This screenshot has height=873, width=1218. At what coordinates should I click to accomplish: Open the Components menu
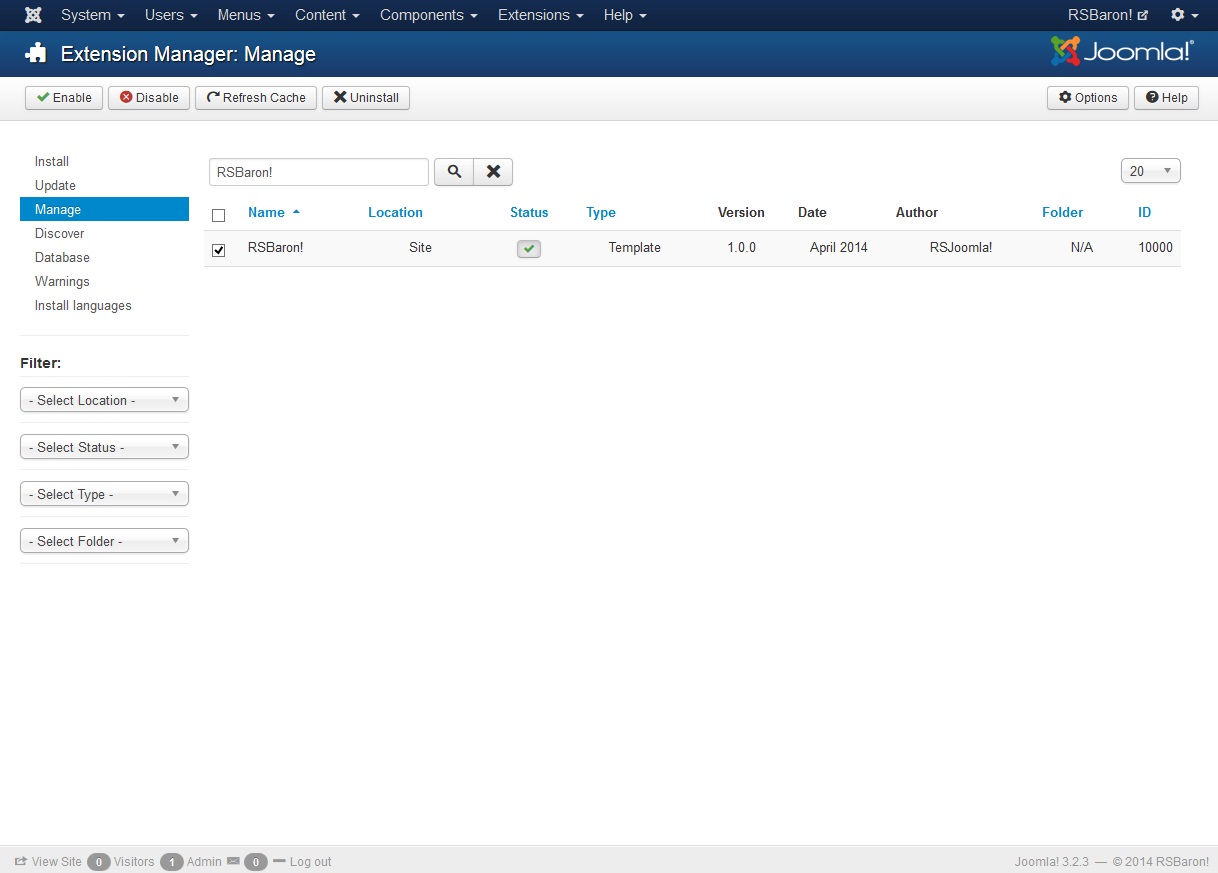click(429, 15)
